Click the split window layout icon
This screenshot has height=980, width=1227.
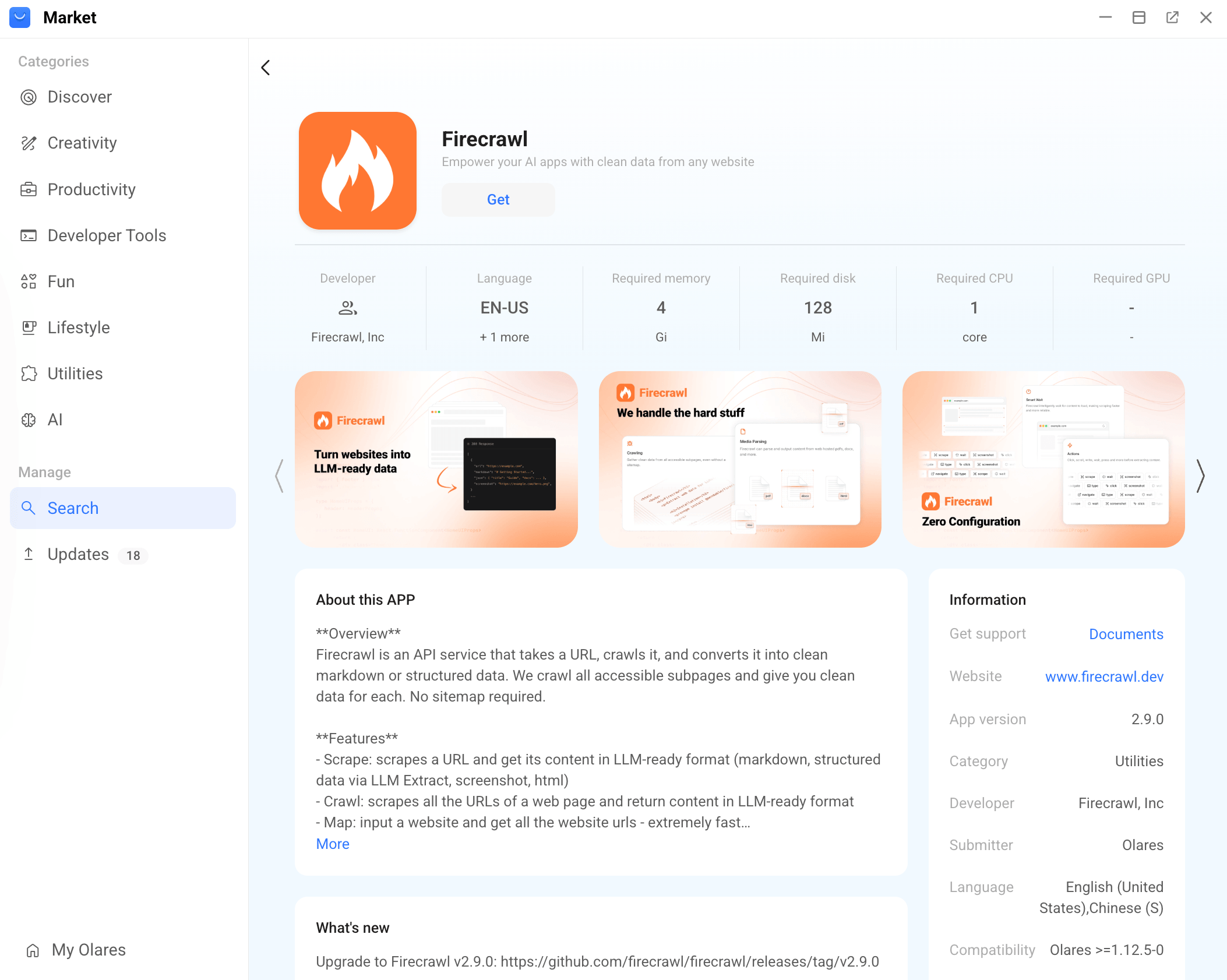[x=1139, y=17]
